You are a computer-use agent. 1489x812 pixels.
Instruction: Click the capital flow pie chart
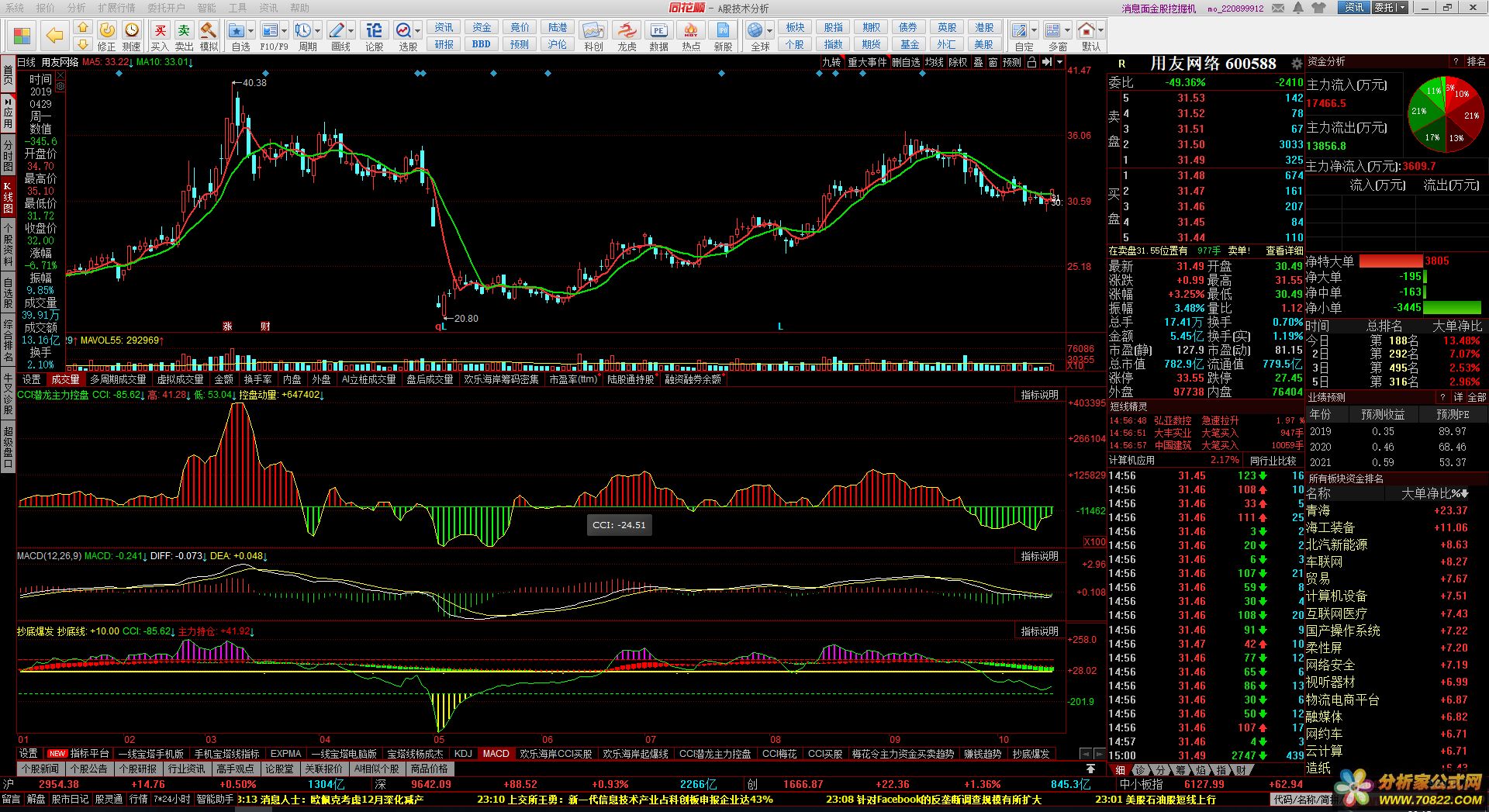(1444, 112)
